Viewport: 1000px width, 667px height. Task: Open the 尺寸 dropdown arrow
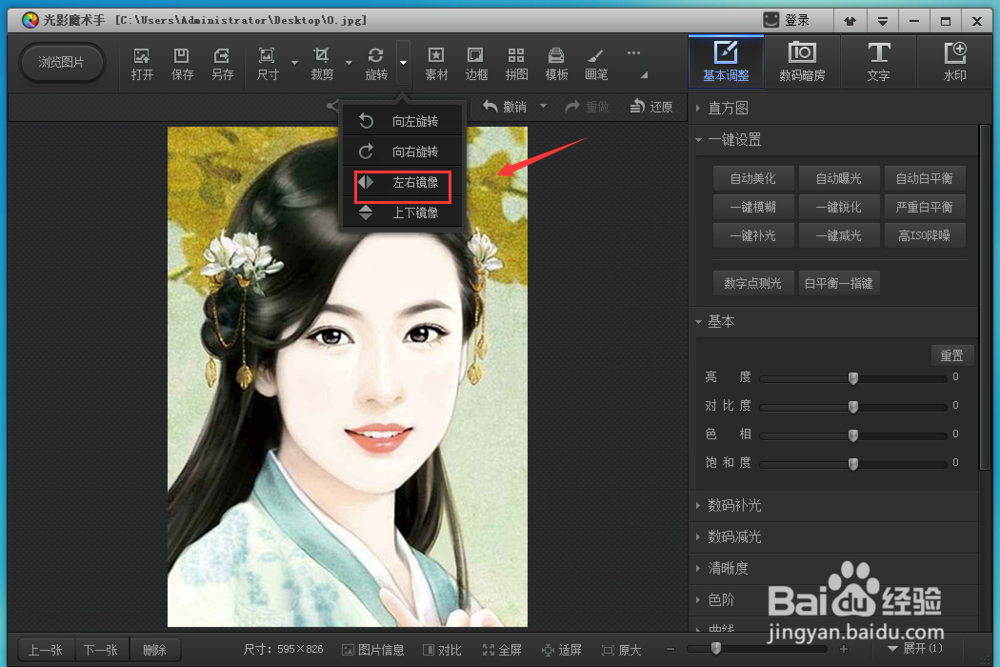click(x=294, y=62)
